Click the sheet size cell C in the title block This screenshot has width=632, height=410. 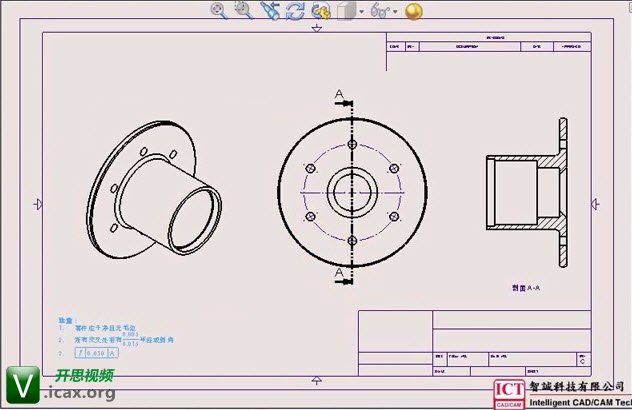(x=582, y=362)
